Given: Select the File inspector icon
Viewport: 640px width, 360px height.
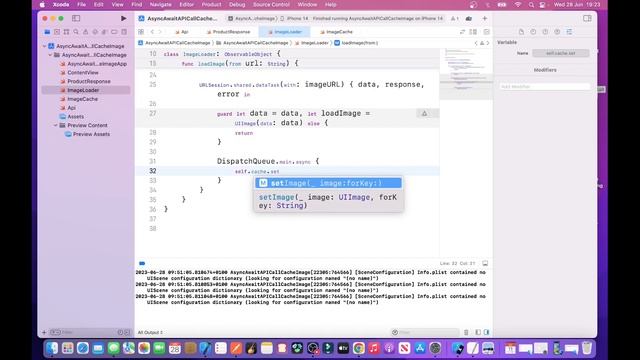Looking at the screenshot, I should tap(521, 32).
